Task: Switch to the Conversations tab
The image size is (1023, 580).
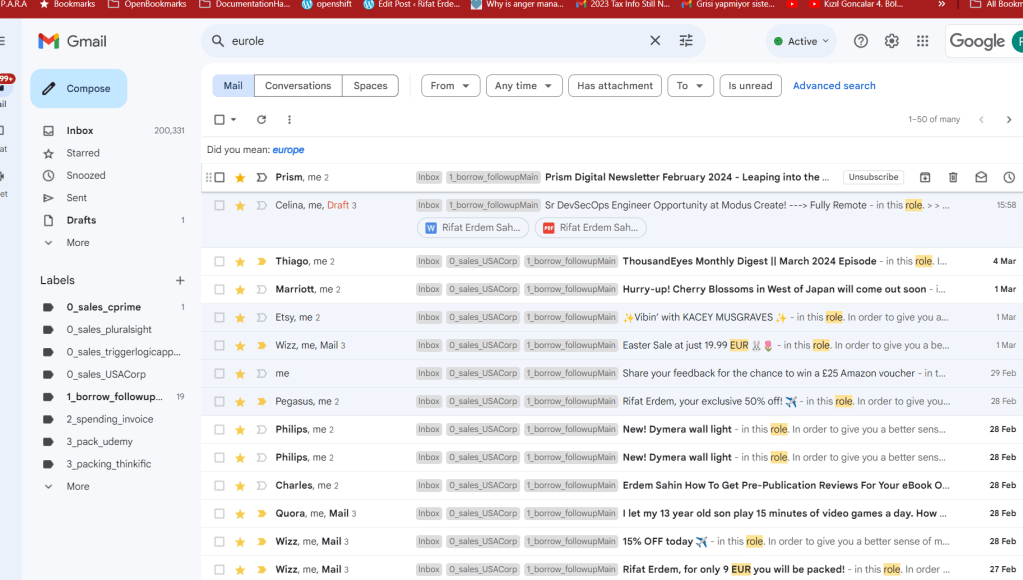Action: (x=298, y=85)
